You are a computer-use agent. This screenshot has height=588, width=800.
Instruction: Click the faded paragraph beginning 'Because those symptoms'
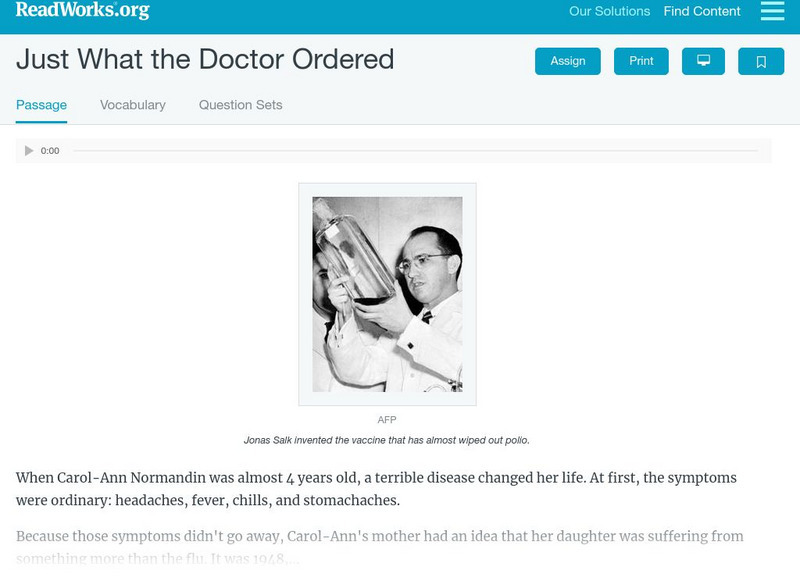pos(379,547)
